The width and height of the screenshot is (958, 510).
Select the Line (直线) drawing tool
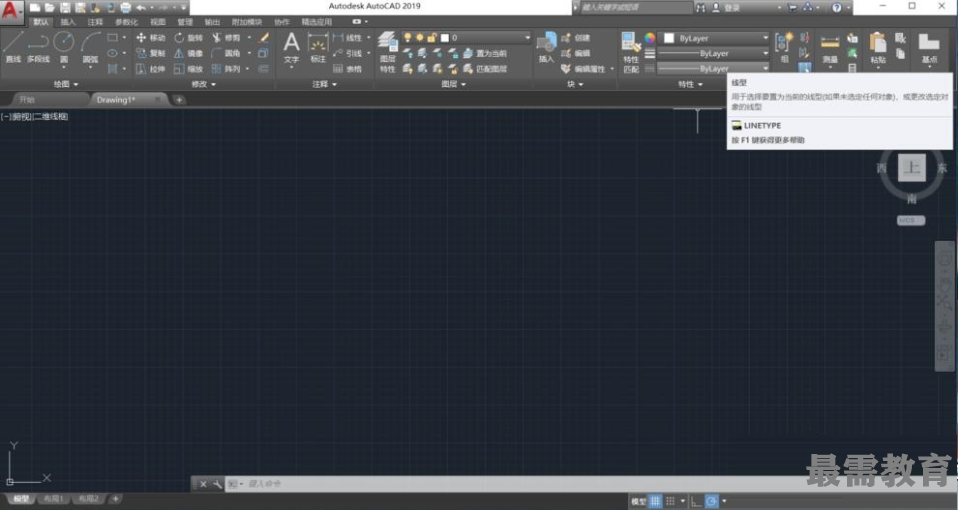click(13, 48)
